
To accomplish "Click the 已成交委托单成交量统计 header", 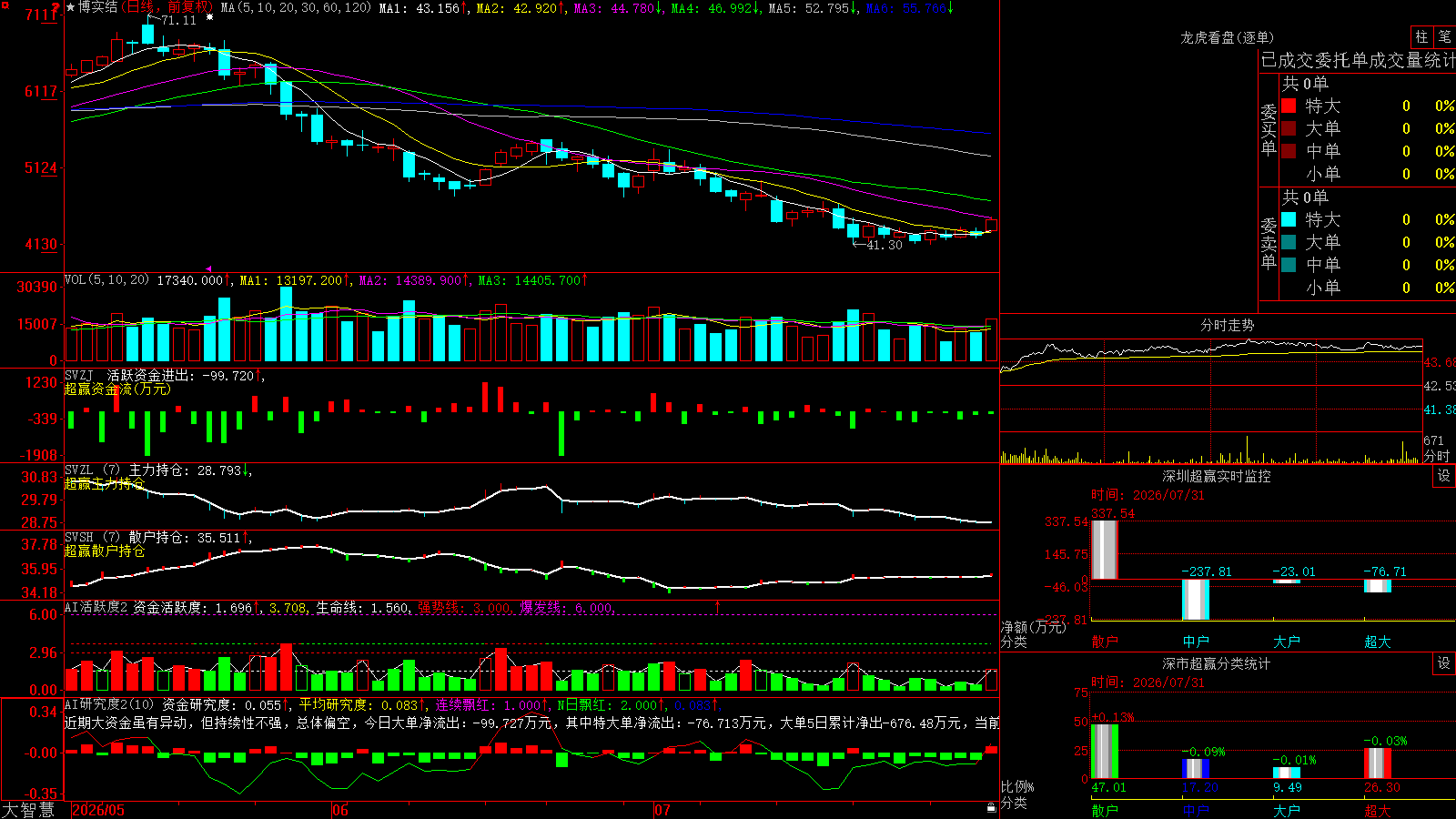I will (x=1358, y=60).
